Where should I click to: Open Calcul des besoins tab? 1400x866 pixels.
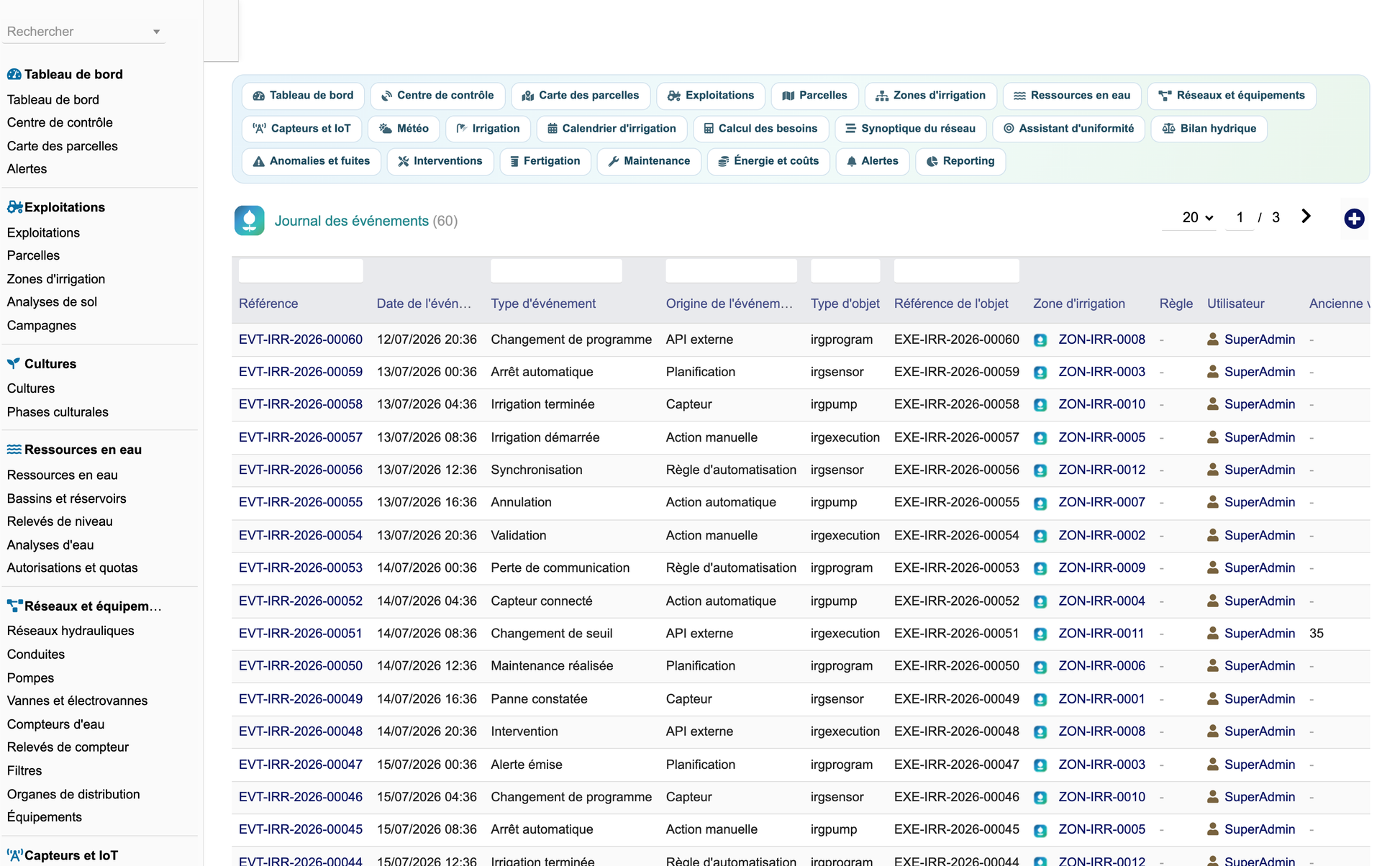click(x=761, y=129)
